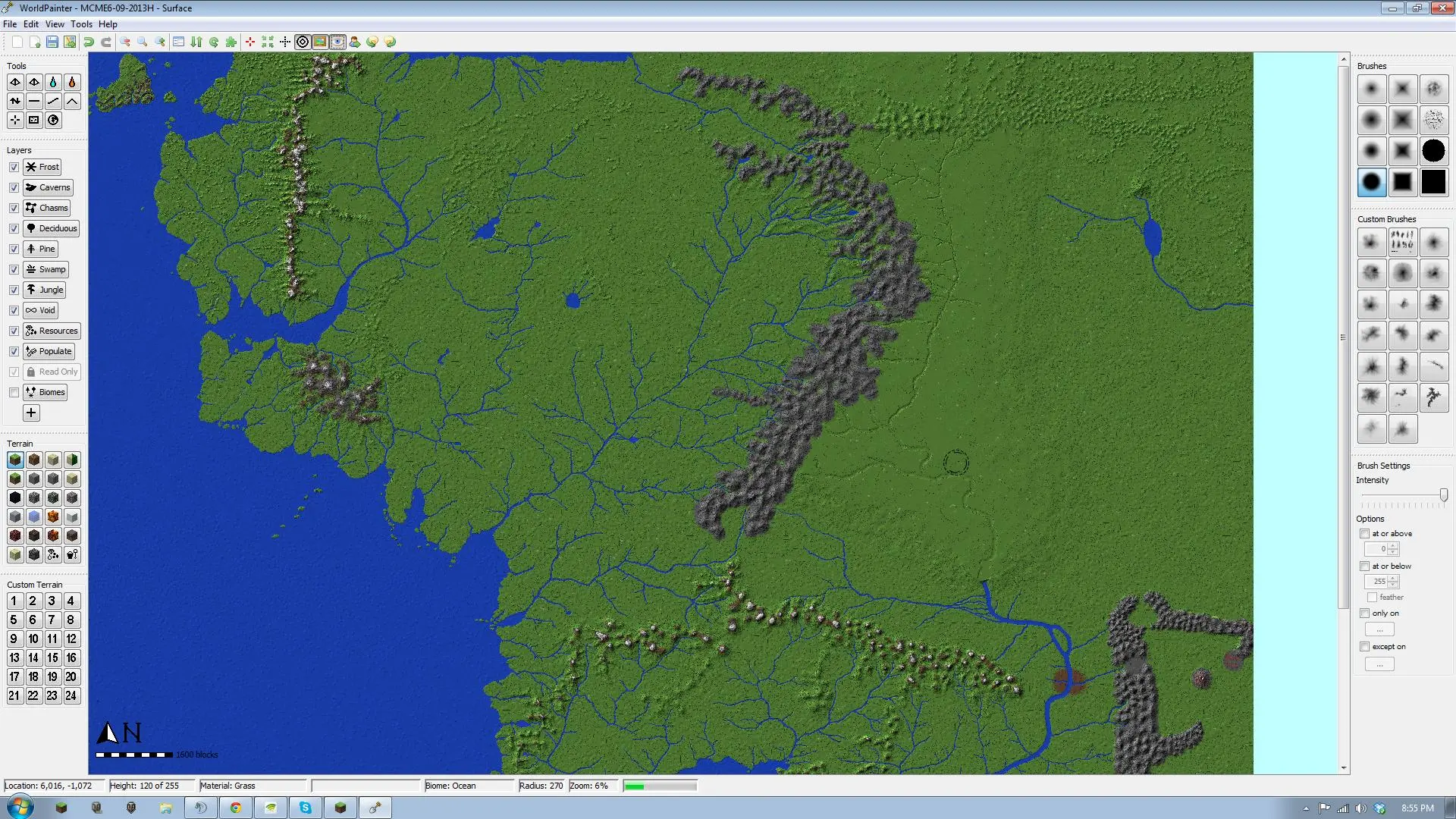Image resolution: width=1456 pixels, height=819 pixels.
Task: Select the Flood with lava tool
Action: [x=72, y=82]
